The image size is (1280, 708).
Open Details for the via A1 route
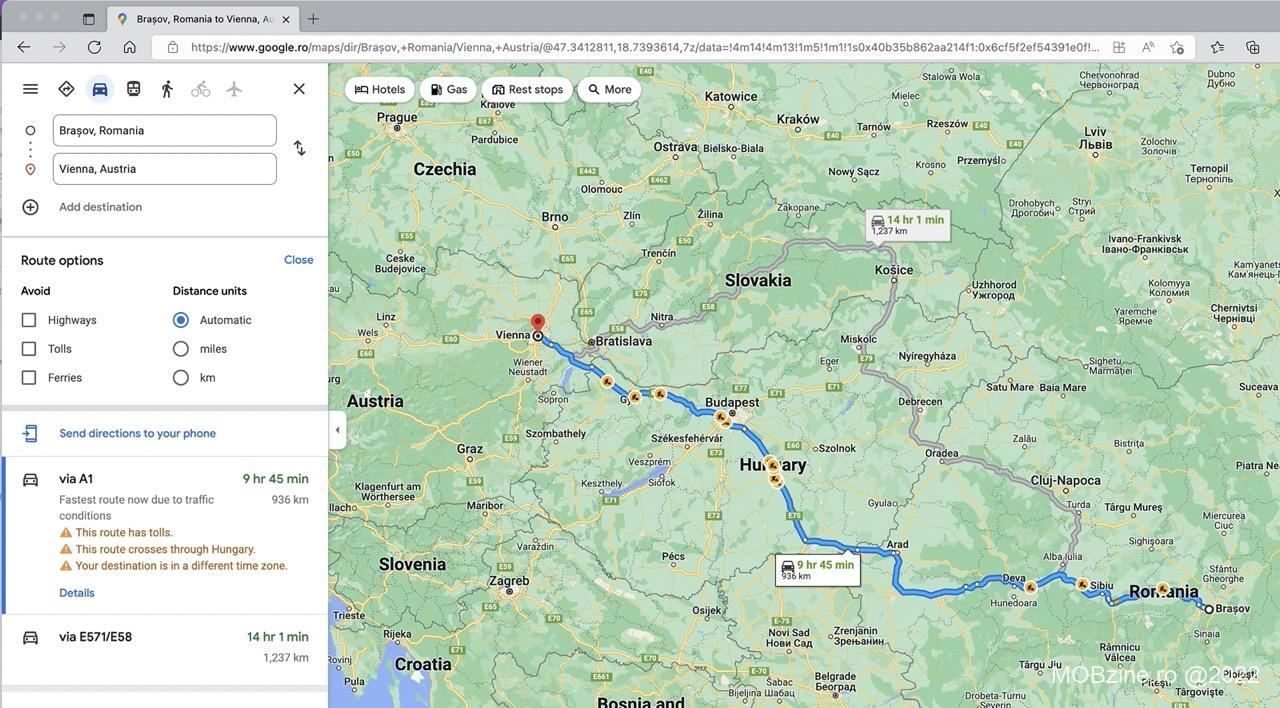(76, 592)
